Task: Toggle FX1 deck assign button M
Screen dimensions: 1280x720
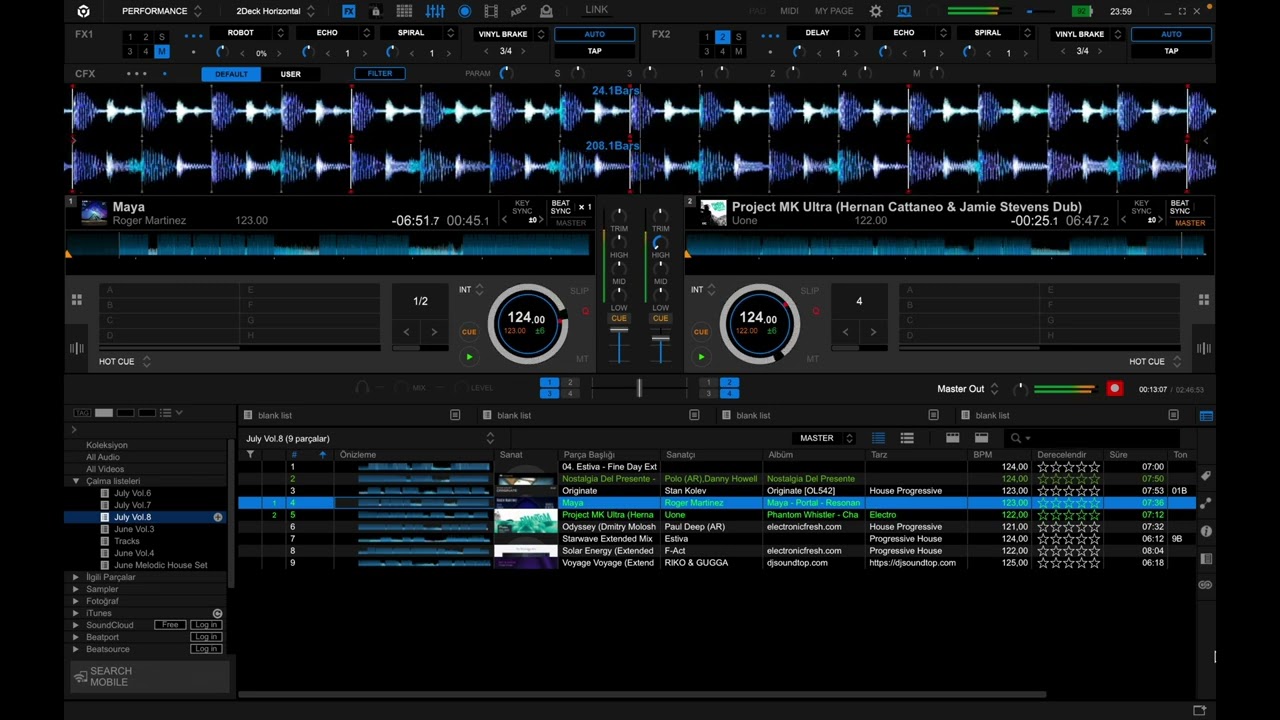Action: click(x=162, y=51)
